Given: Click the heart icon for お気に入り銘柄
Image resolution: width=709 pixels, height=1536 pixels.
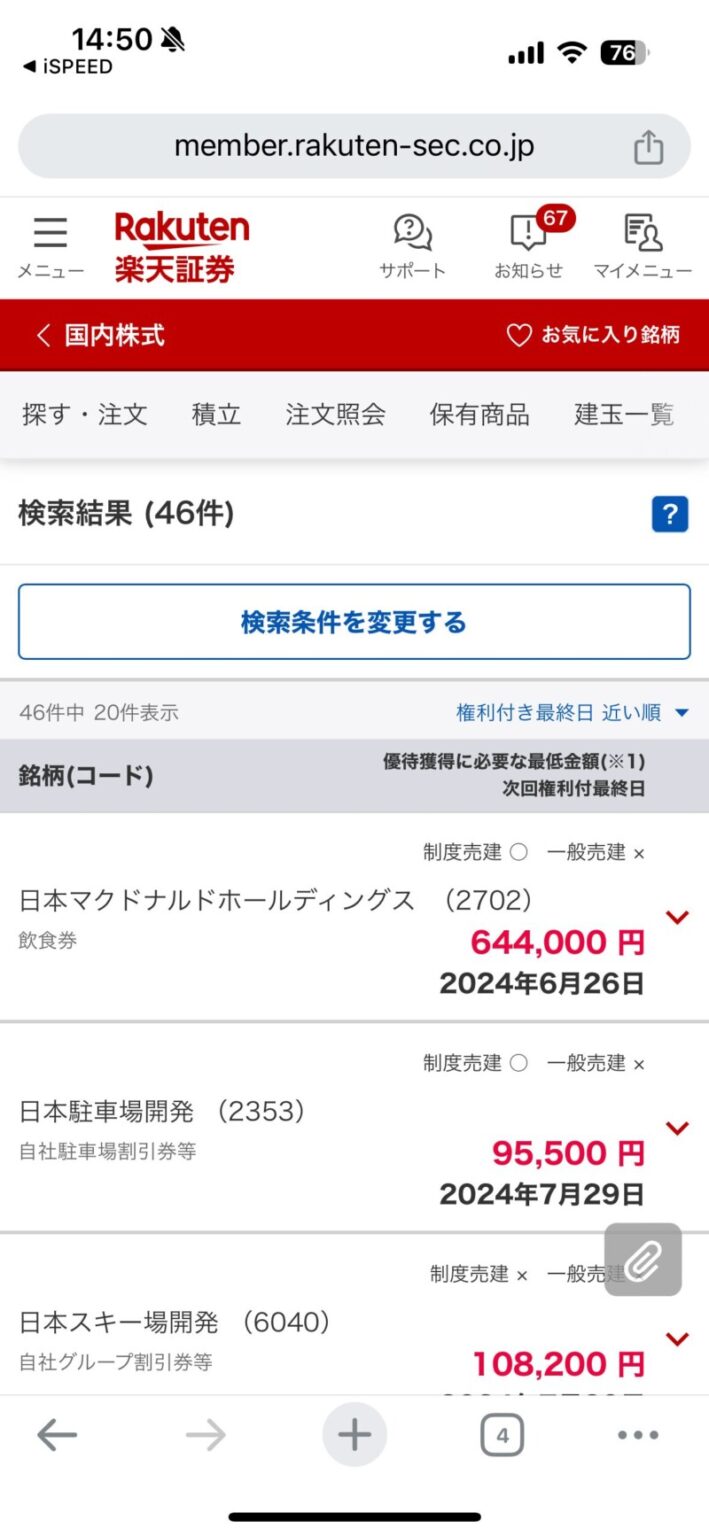Looking at the screenshot, I should click(518, 336).
